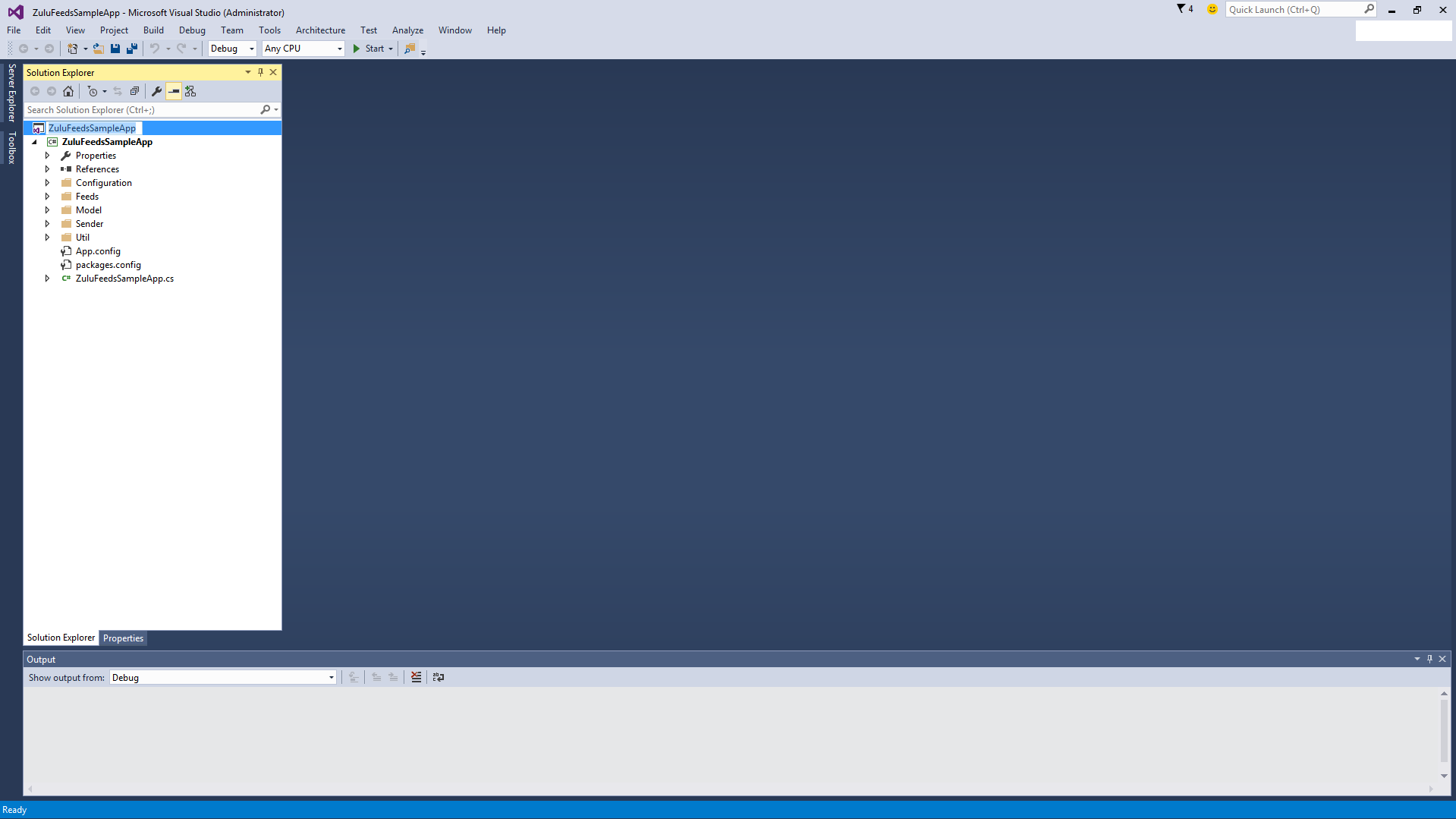Open Properties wrench icon in Solution Explorer
This screenshot has width=1456, height=819.
pos(157,91)
